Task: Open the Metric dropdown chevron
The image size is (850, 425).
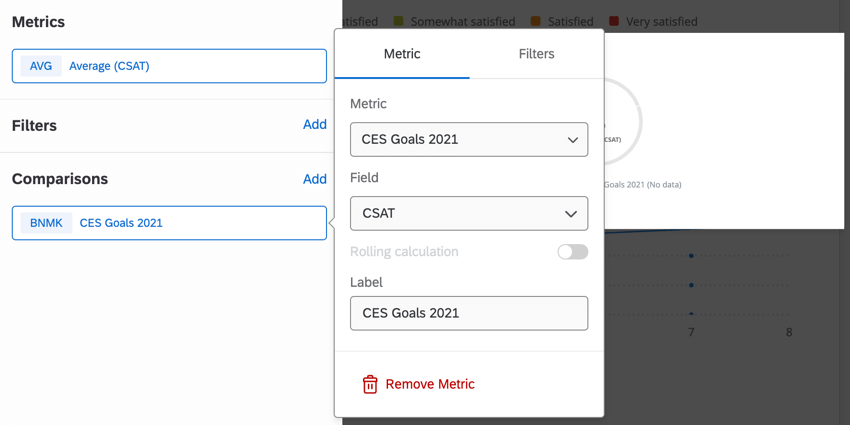Action: [572, 140]
